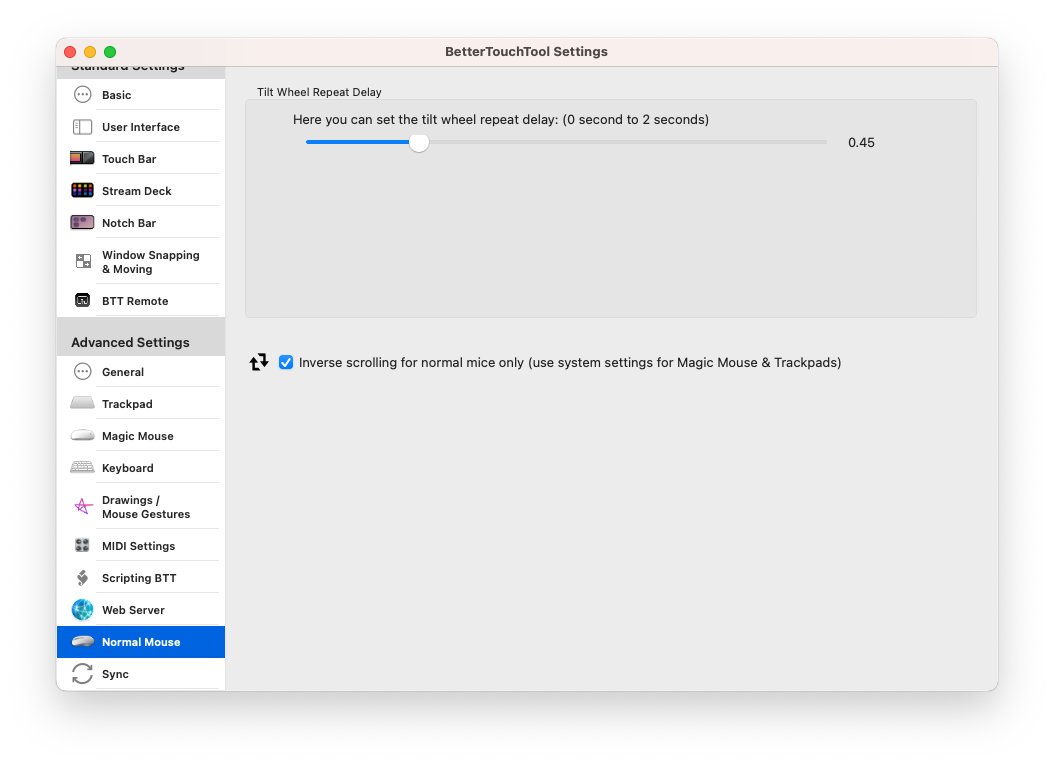Screen dimensions: 1054x765
Task: Select MIDI Settings
Action: click(x=141, y=546)
